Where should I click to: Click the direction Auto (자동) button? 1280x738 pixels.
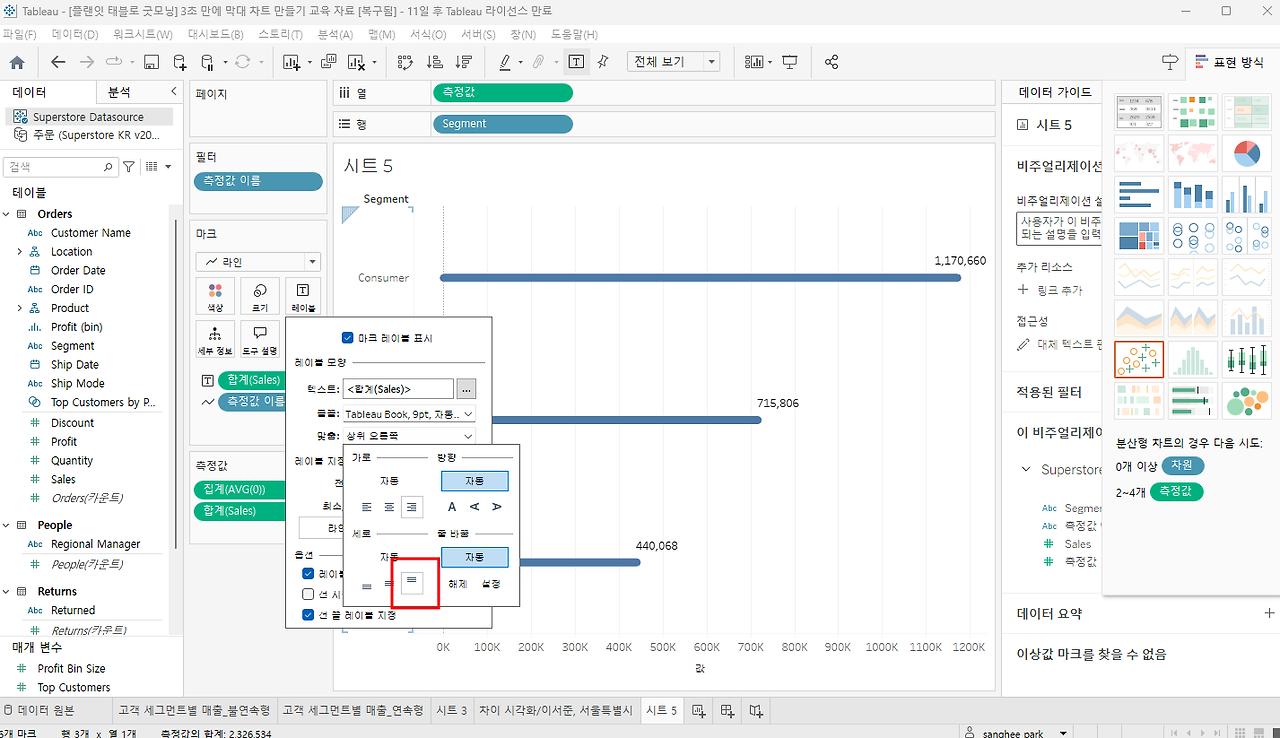[x=474, y=481]
